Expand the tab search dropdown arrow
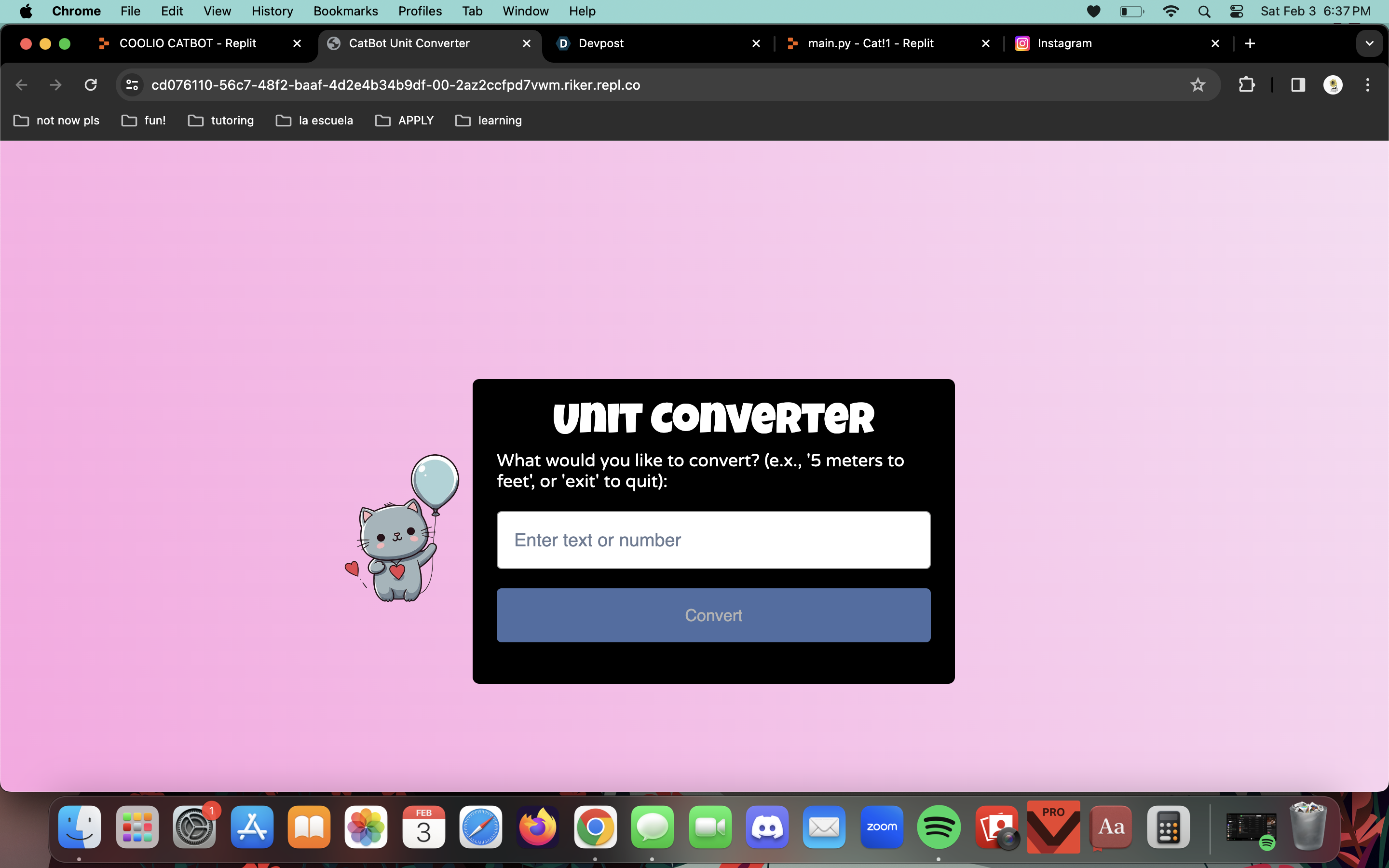Screen dimensions: 1389x868 [x=1369, y=43]
